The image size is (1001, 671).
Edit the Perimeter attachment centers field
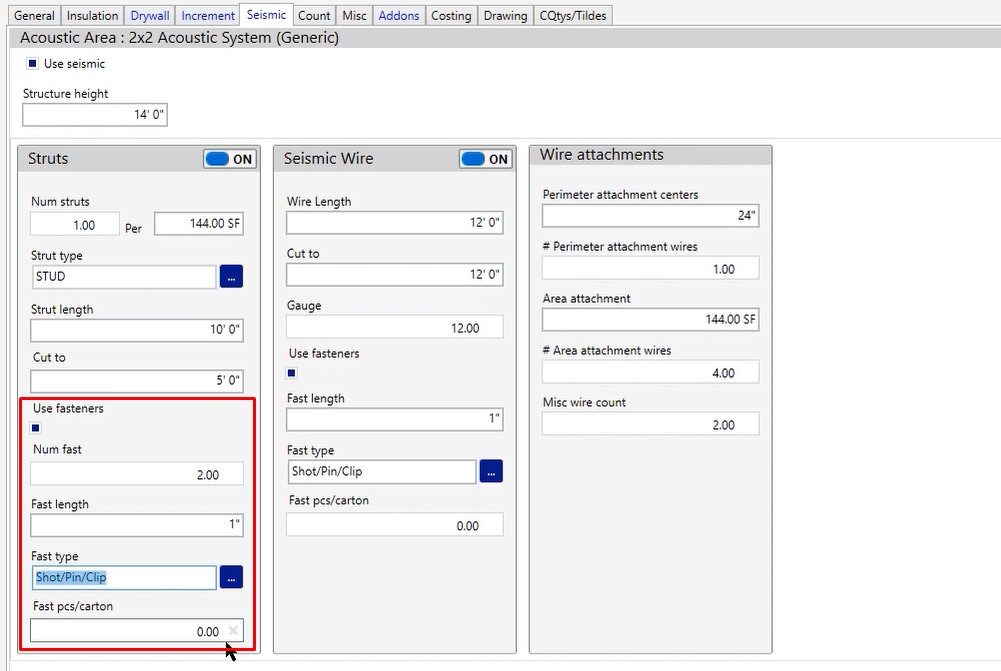[x=650, y=215]
